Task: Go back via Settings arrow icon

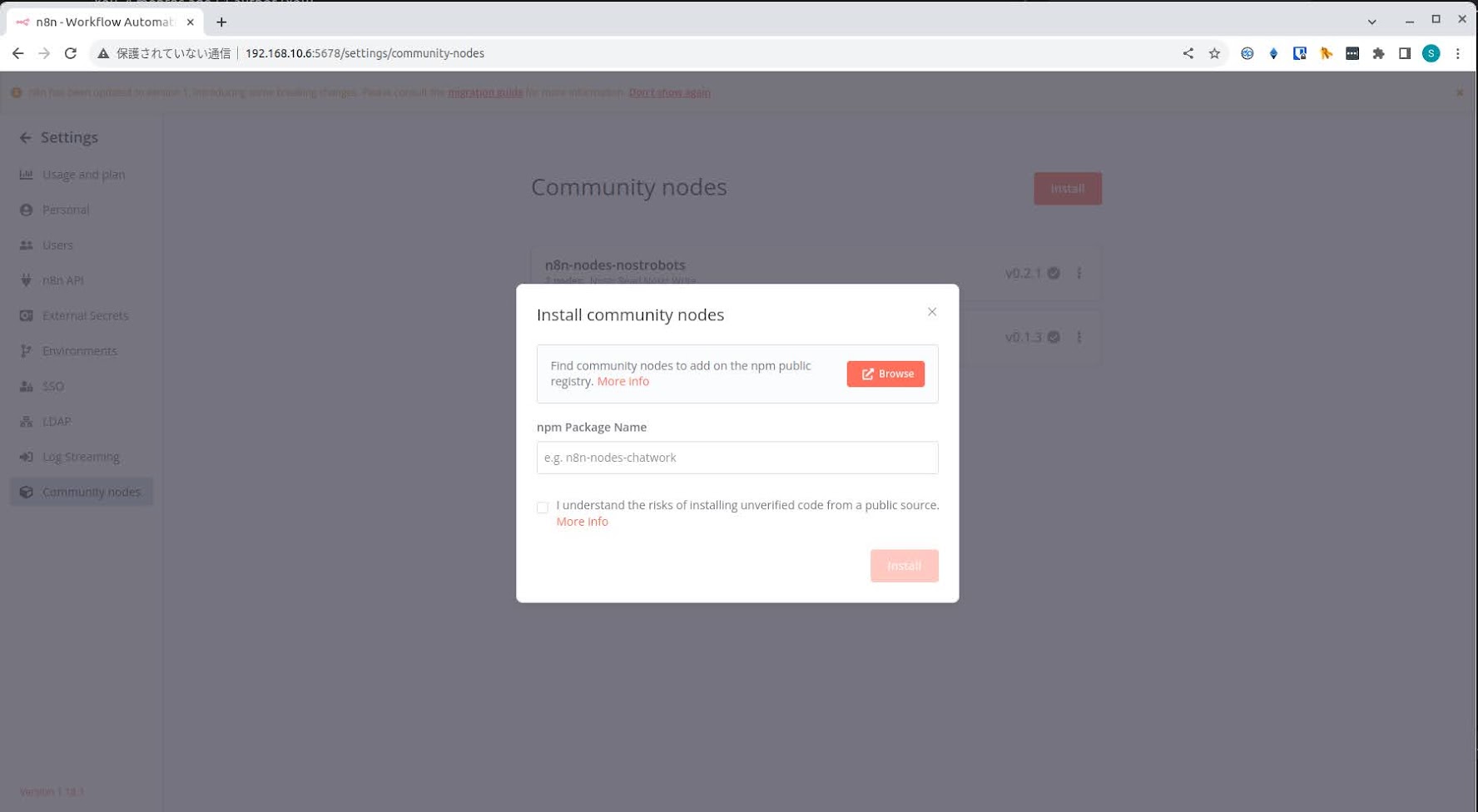Action: tap(26, 138)
